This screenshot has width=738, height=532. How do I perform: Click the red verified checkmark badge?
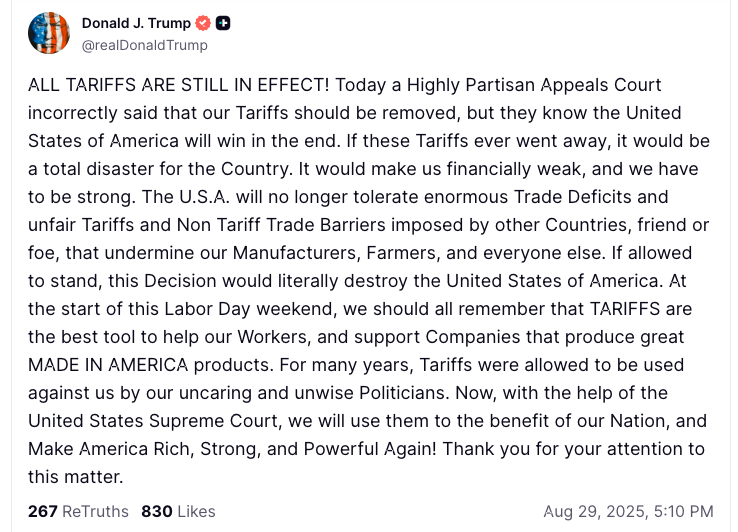coord(203,23)
